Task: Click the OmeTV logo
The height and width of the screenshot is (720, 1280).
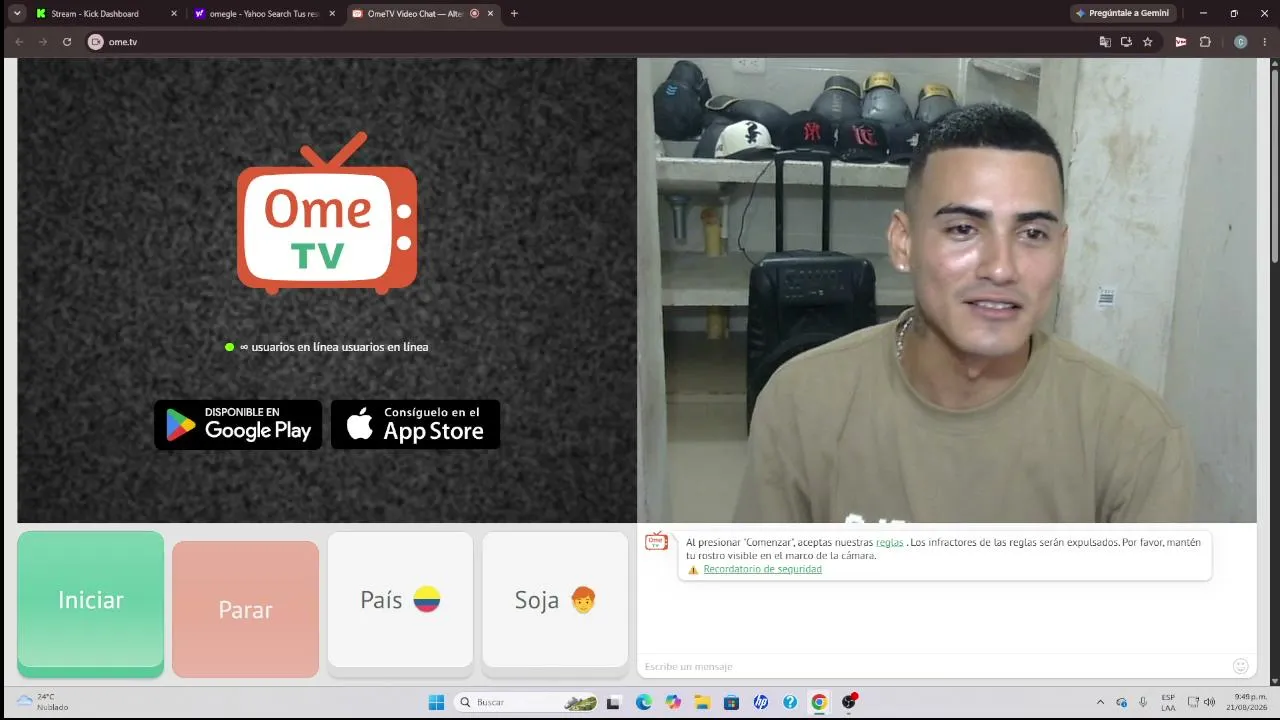Action: point(327,214)
